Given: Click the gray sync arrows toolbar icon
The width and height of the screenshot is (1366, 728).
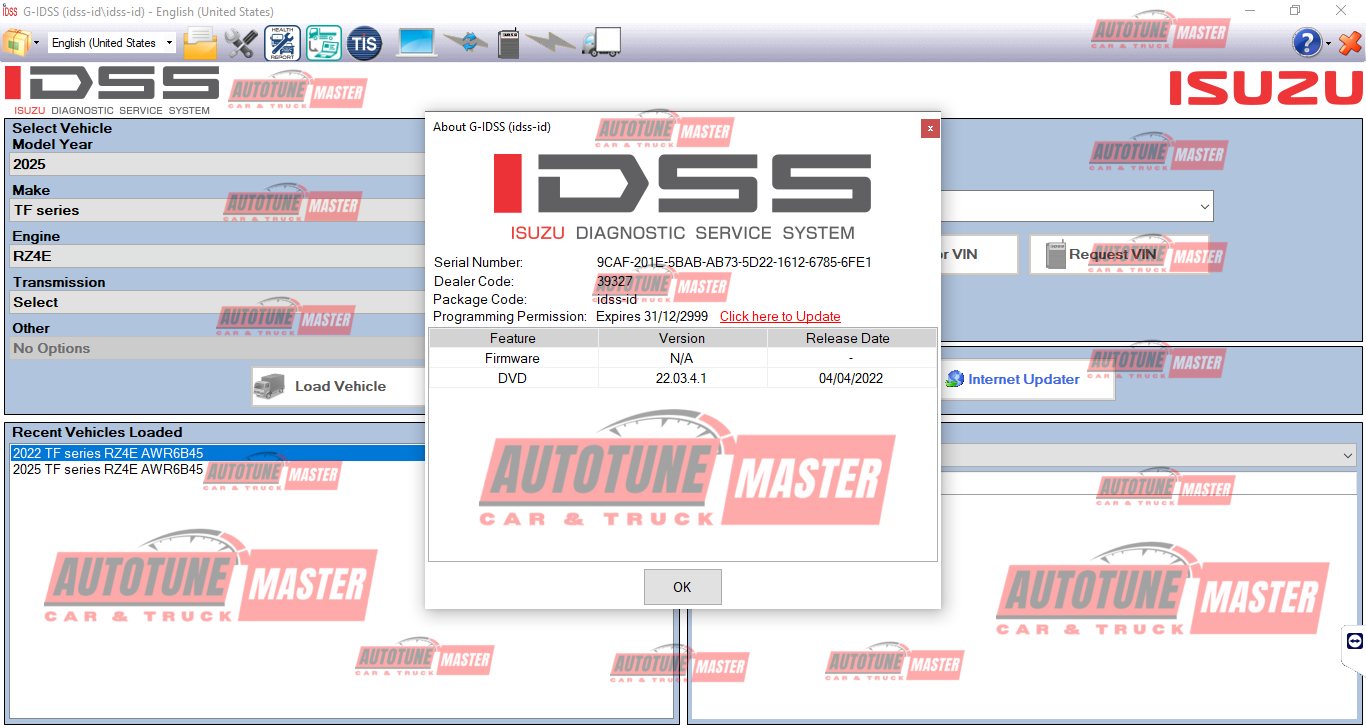Looking at the screenshot, I should (x=464, y=42).
